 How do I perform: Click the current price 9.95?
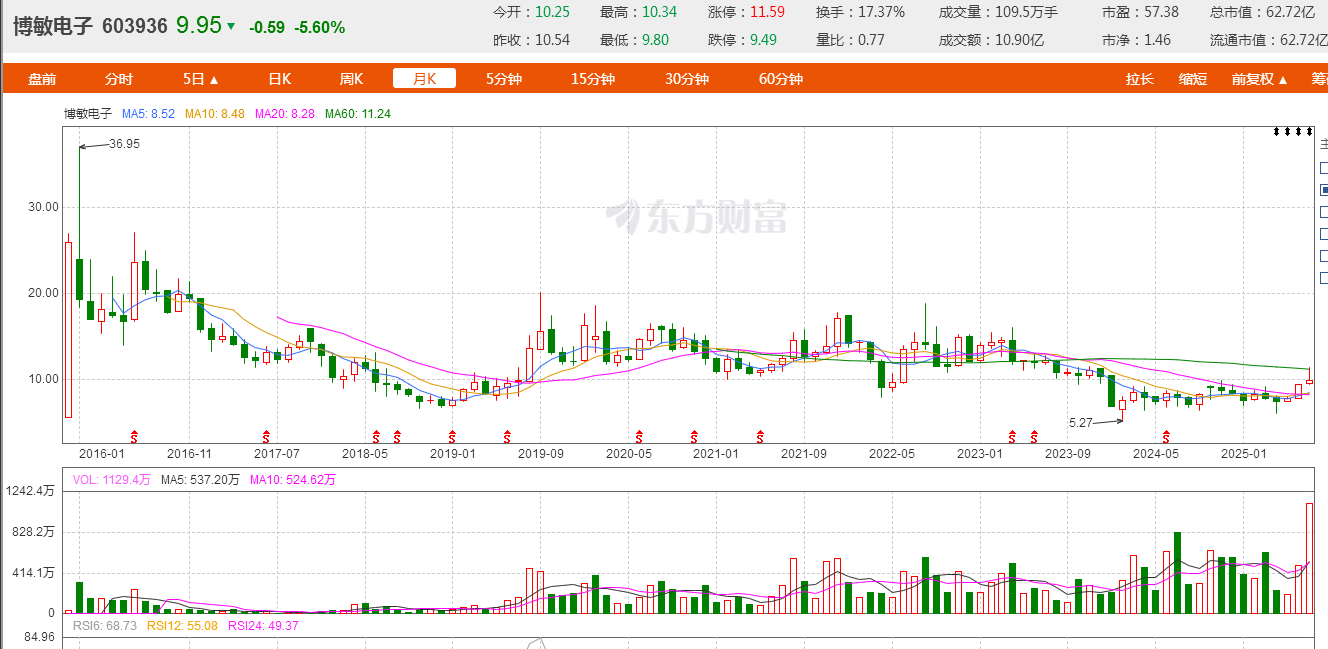click(x=198, y=25)
